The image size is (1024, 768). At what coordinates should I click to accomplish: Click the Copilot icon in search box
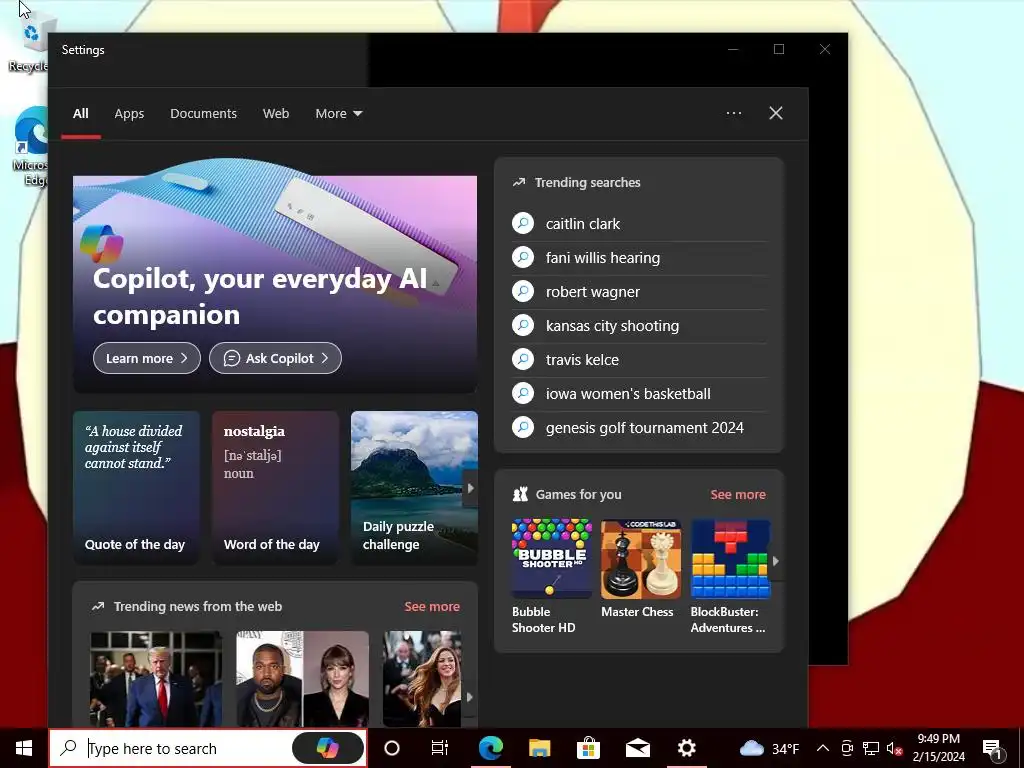tap(327, 748)
